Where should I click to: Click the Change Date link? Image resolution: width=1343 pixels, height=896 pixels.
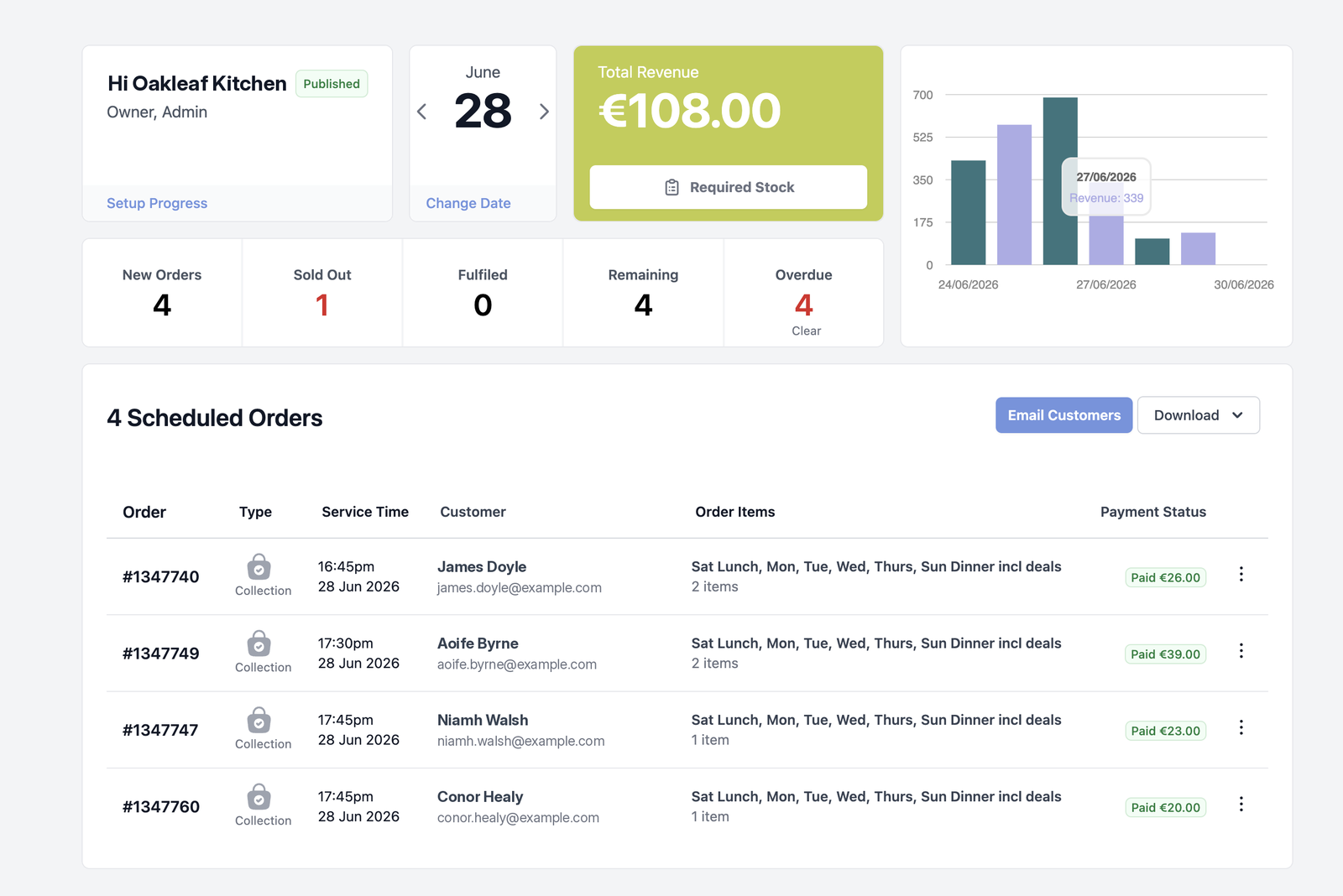pyautogui.click(x=468, y=203)
